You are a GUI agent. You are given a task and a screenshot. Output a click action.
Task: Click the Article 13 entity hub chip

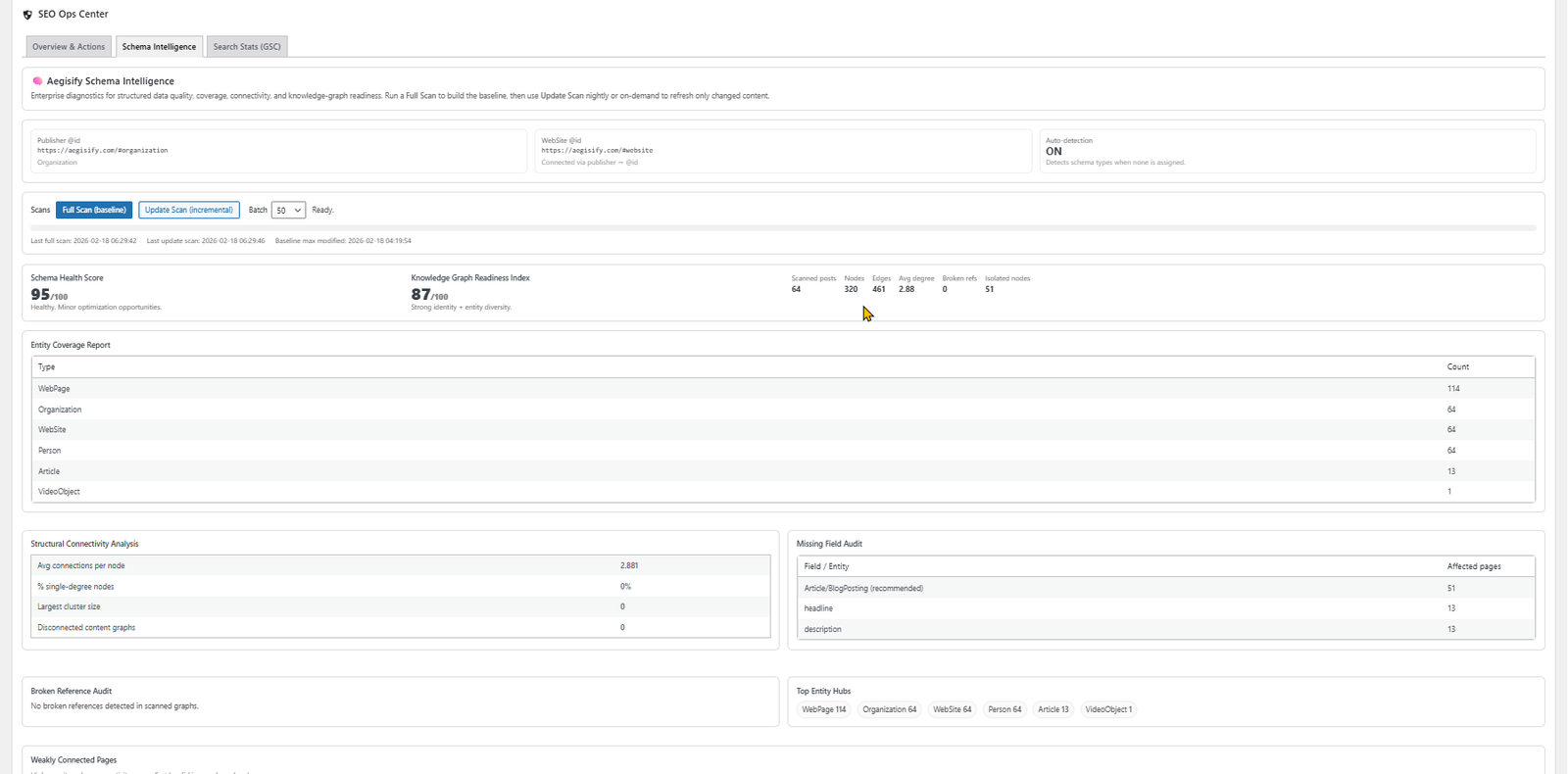[x=1053, y=709]
